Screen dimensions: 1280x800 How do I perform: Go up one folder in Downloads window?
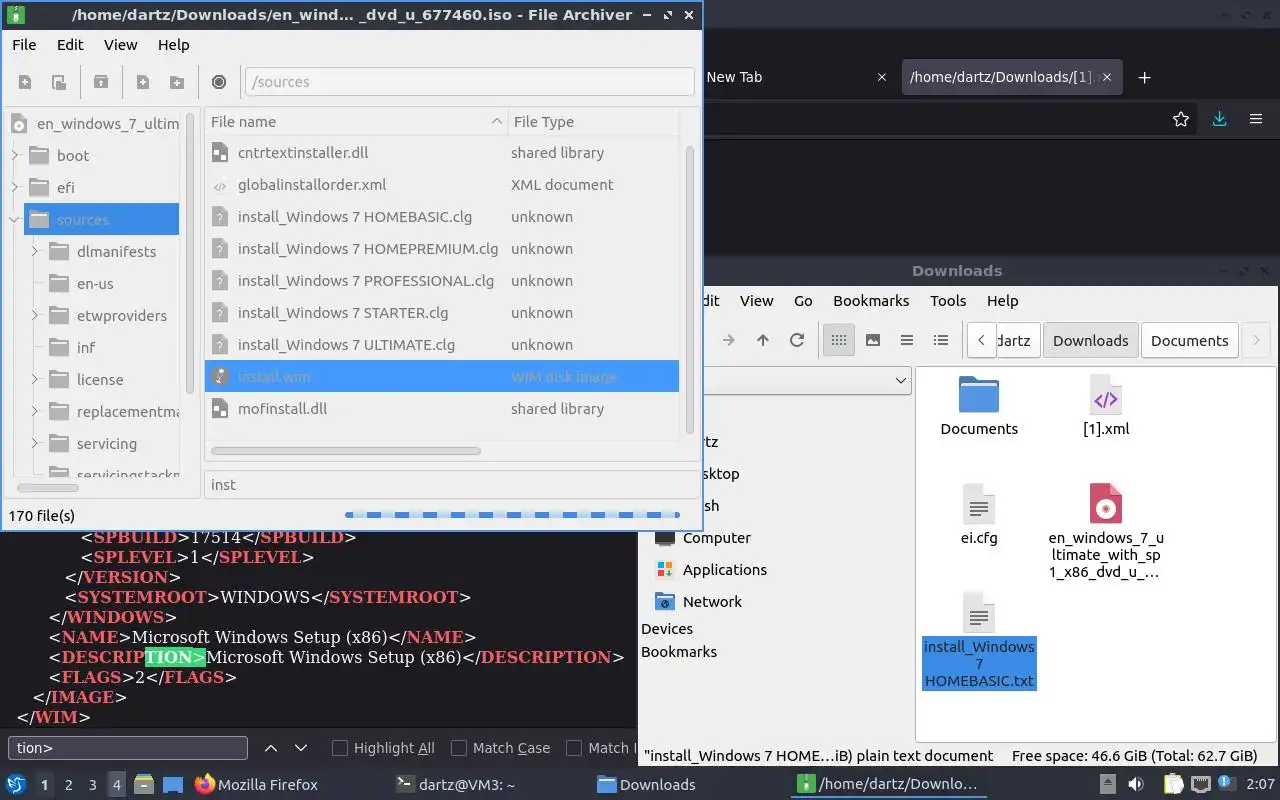click(763, 340)
